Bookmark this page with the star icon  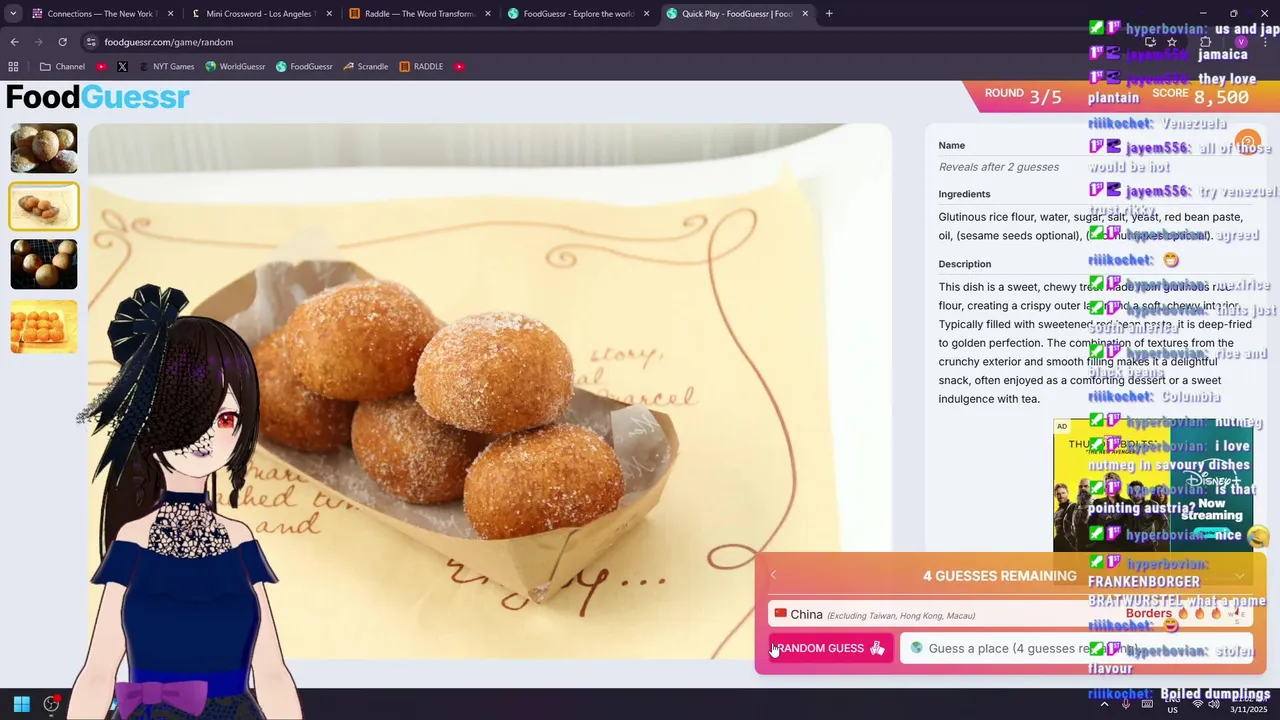[1172, 42]
